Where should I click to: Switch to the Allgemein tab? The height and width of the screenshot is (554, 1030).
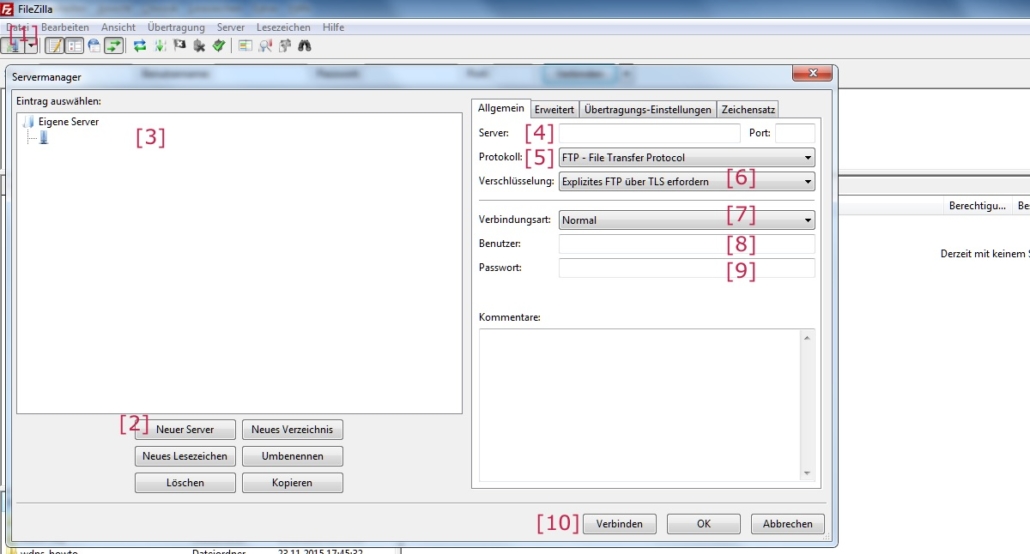(501, 108)
